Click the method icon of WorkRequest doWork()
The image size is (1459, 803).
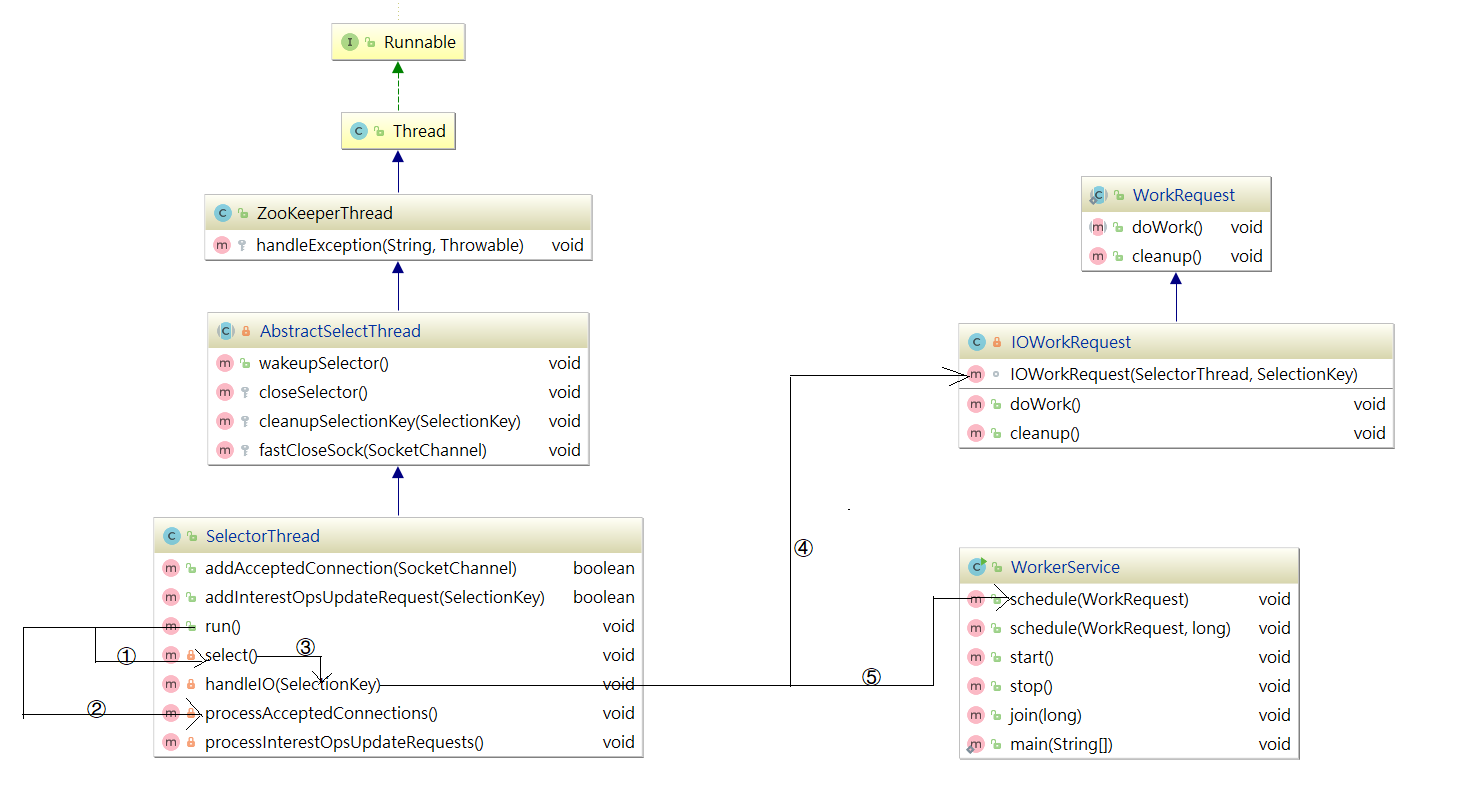click(x=1098, y=227)
